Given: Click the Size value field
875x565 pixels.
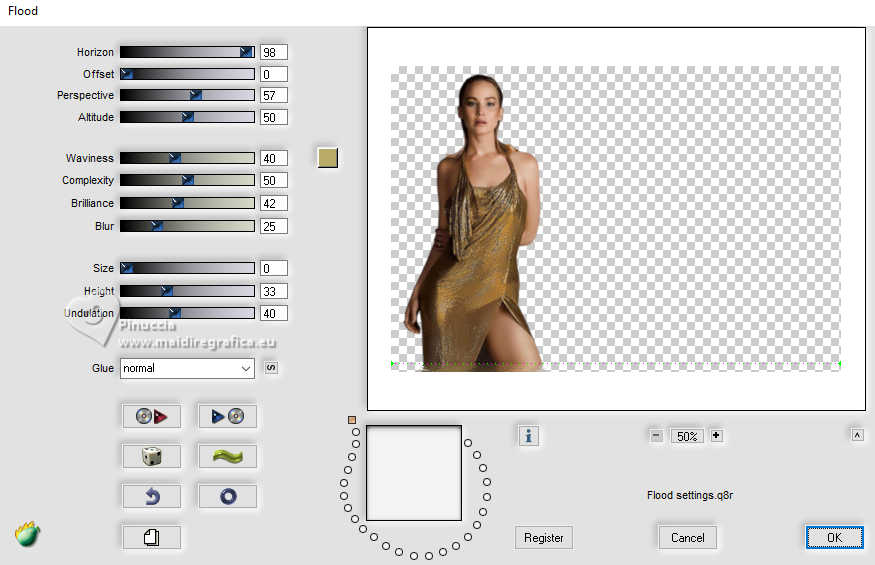Looking at the screenshot, I should click(x=274, y=268).
